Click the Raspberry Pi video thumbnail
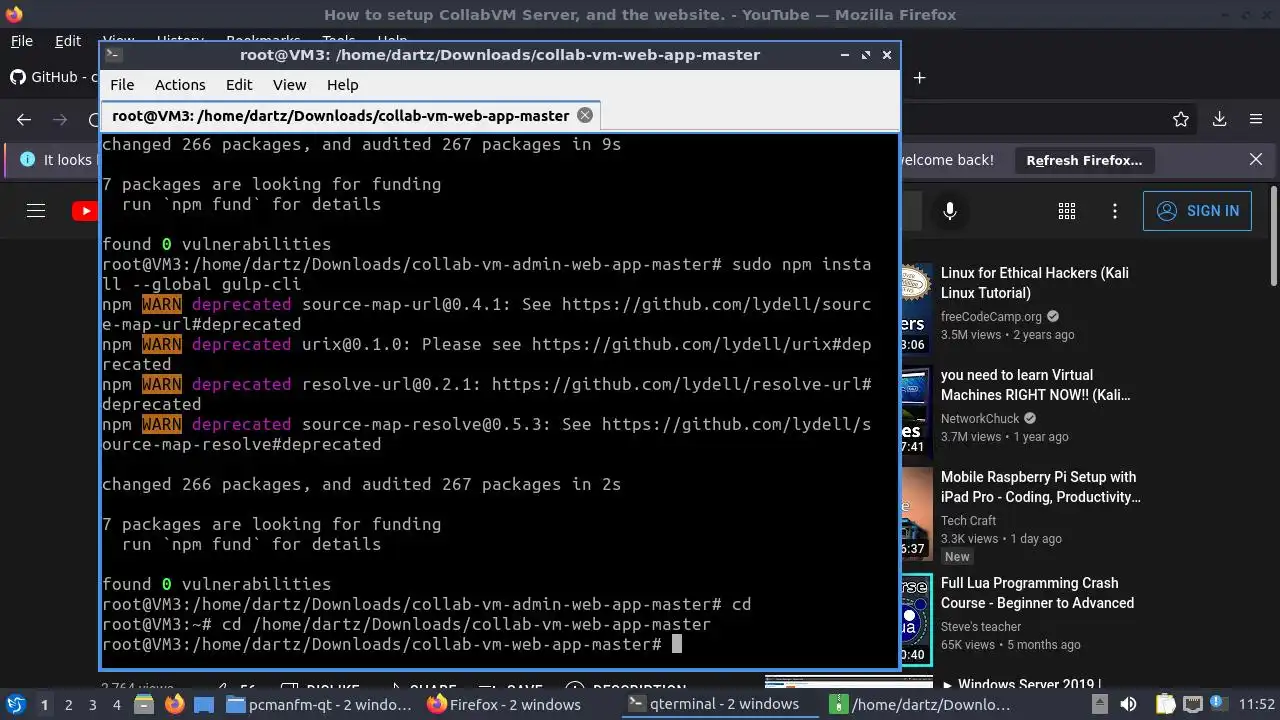Viewport: 1280px width, 720px height. click(916, 514)
